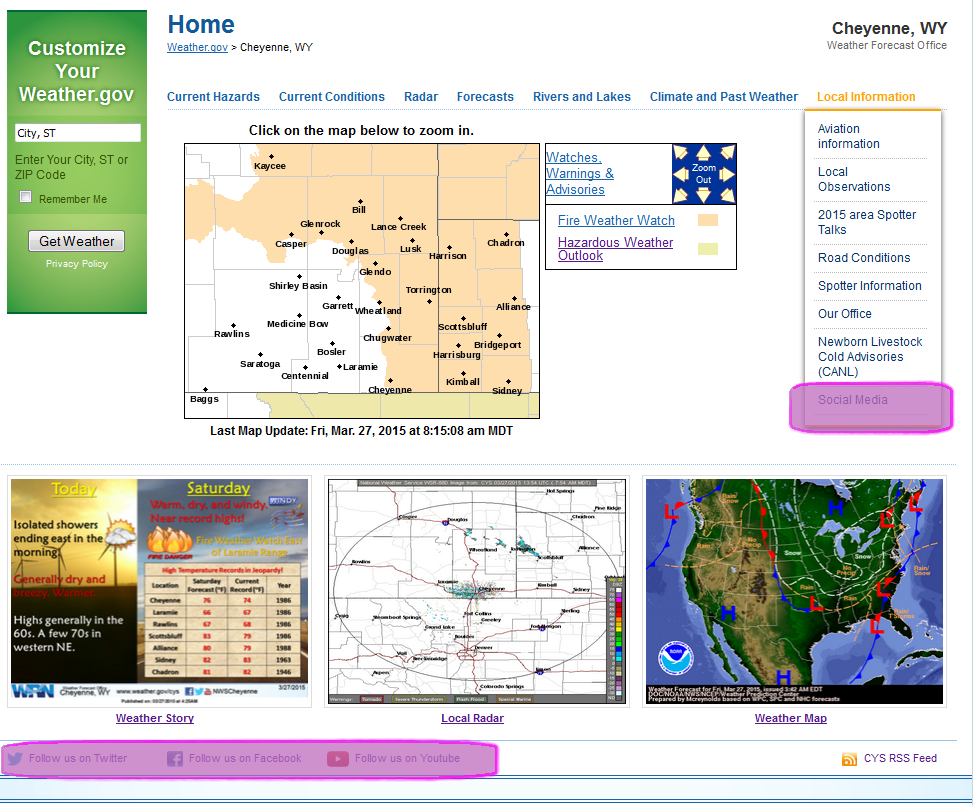
Task: Click the Twitter bird icon
Action: tap(15, 758)
